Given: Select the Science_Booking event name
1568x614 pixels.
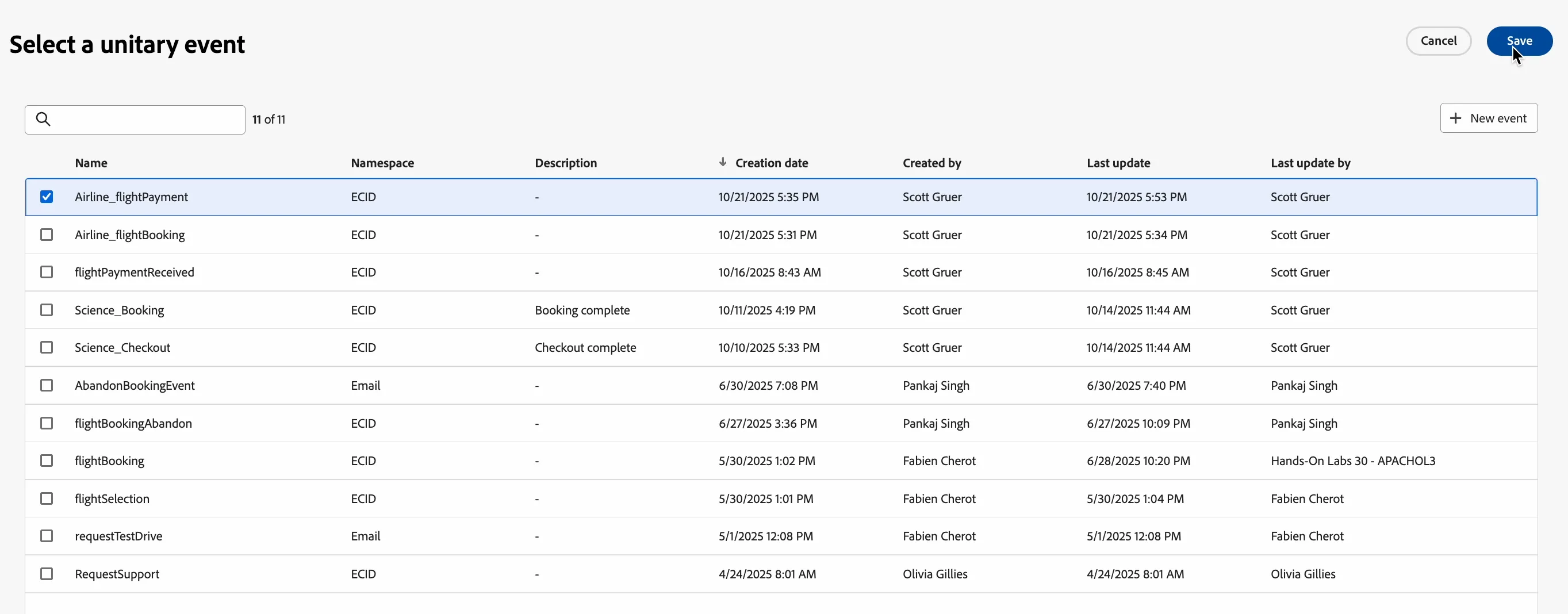Looking at the screenshot, I should 119,310.
